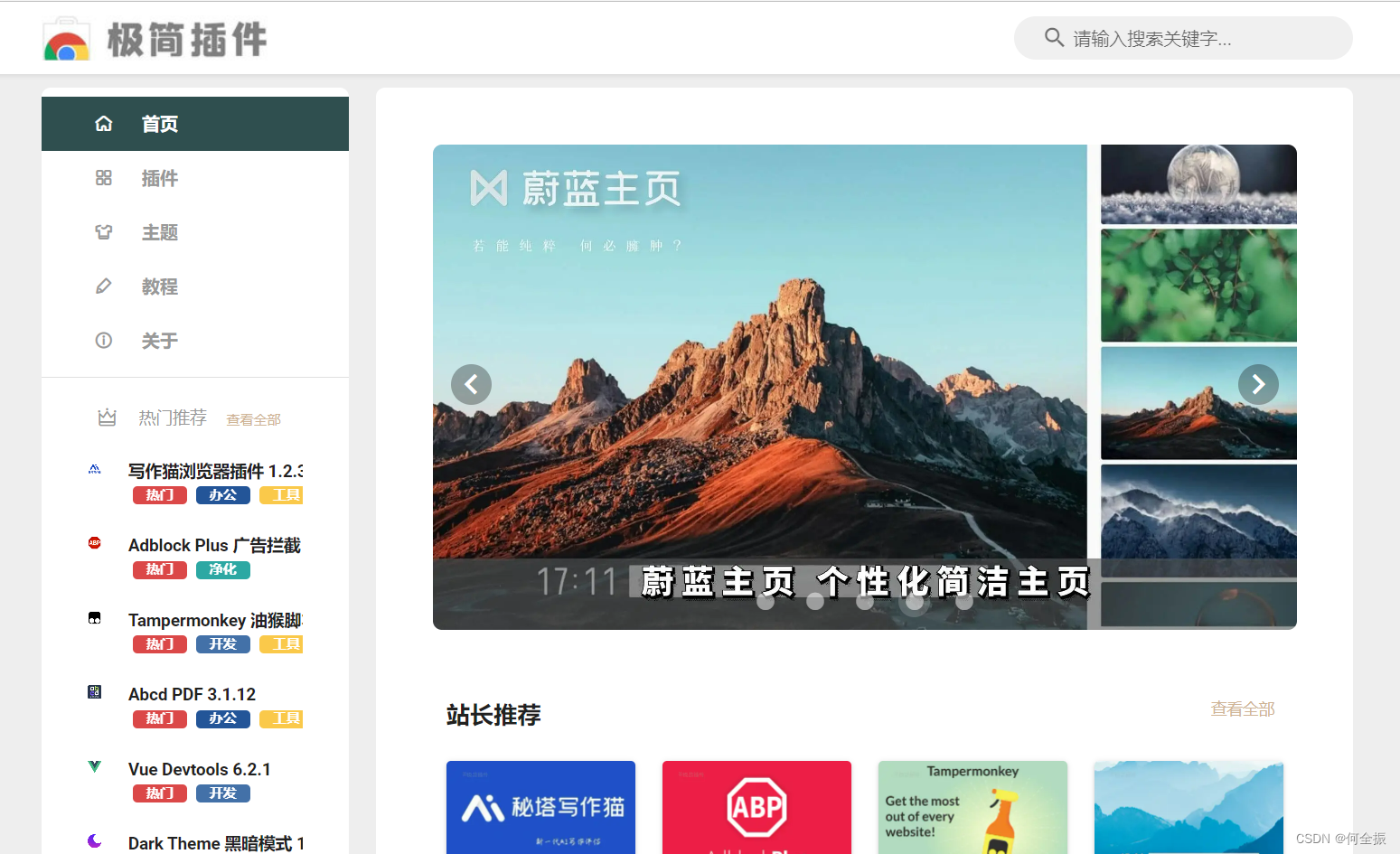Viewport: 1400px width, 854px height.
Task: Click the 工具 tag under 写作猫浏览器插件
Action: click(x=281, y=495)
